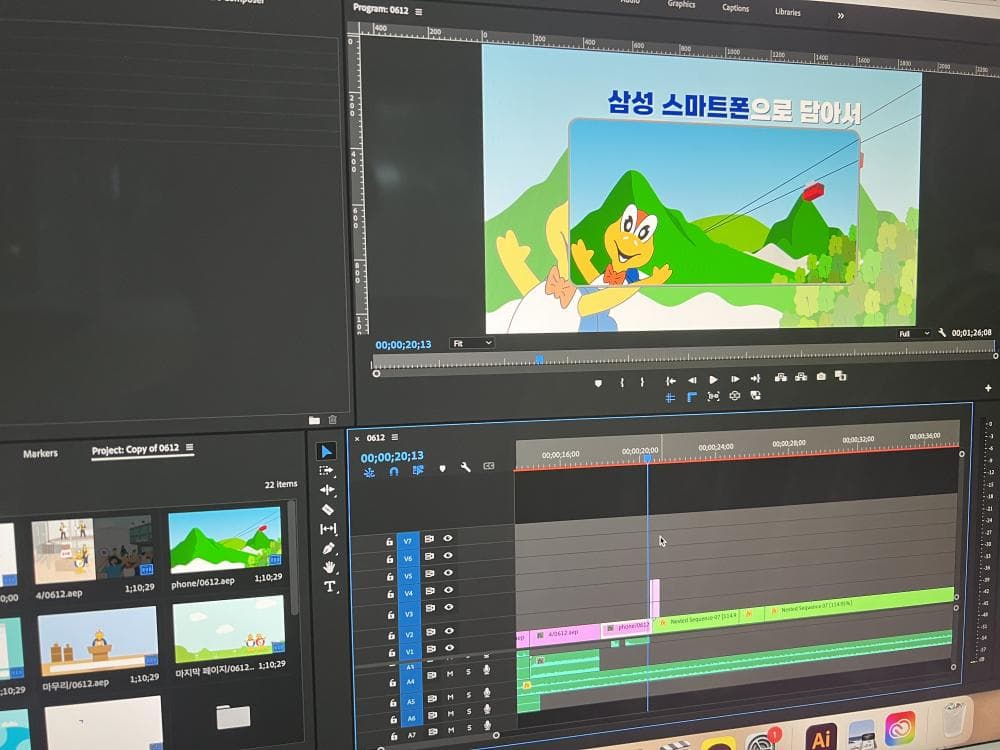
Task: Select the Hand tool
Action: 329,567
